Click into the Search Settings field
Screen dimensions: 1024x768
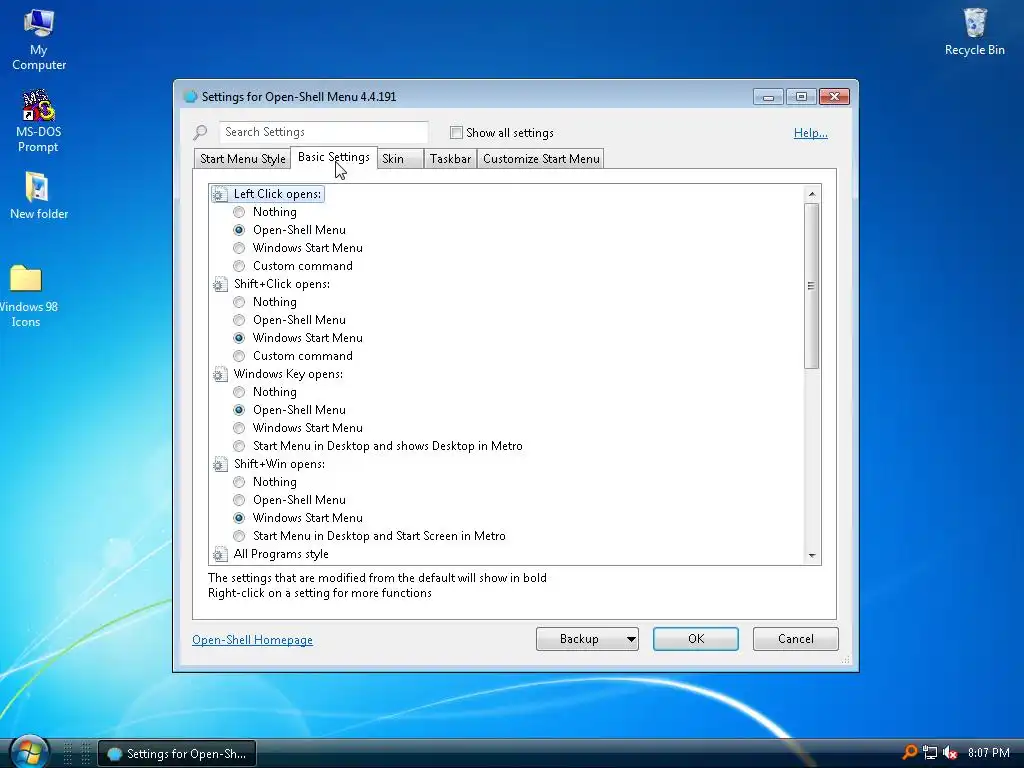[x=323, y=132]
